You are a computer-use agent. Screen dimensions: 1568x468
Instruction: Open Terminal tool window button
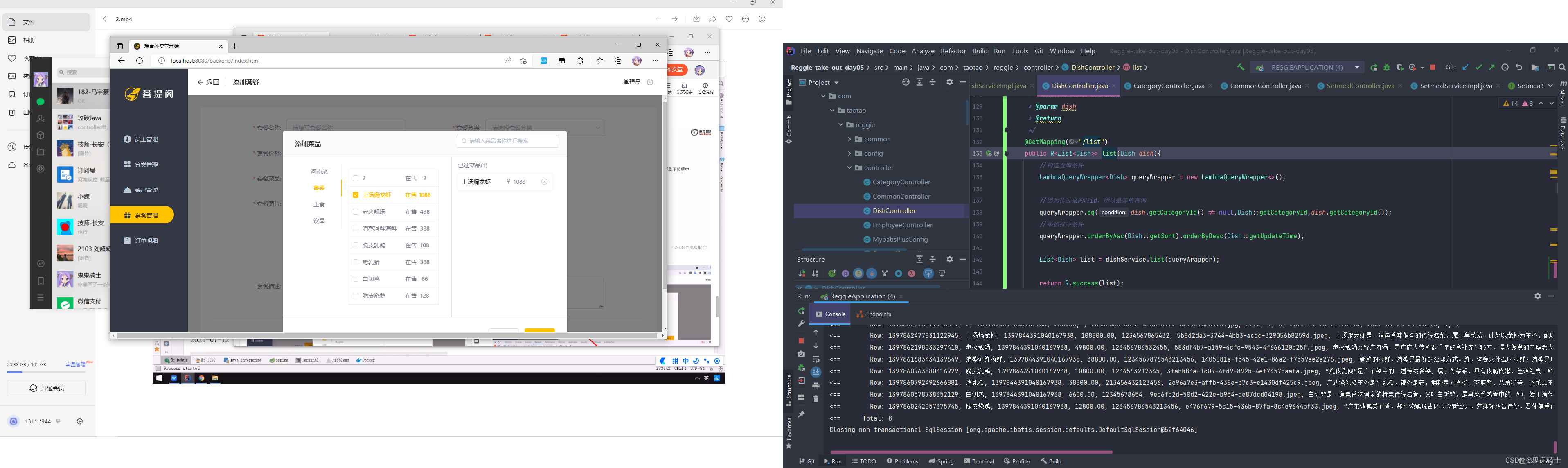pos(979,461)
